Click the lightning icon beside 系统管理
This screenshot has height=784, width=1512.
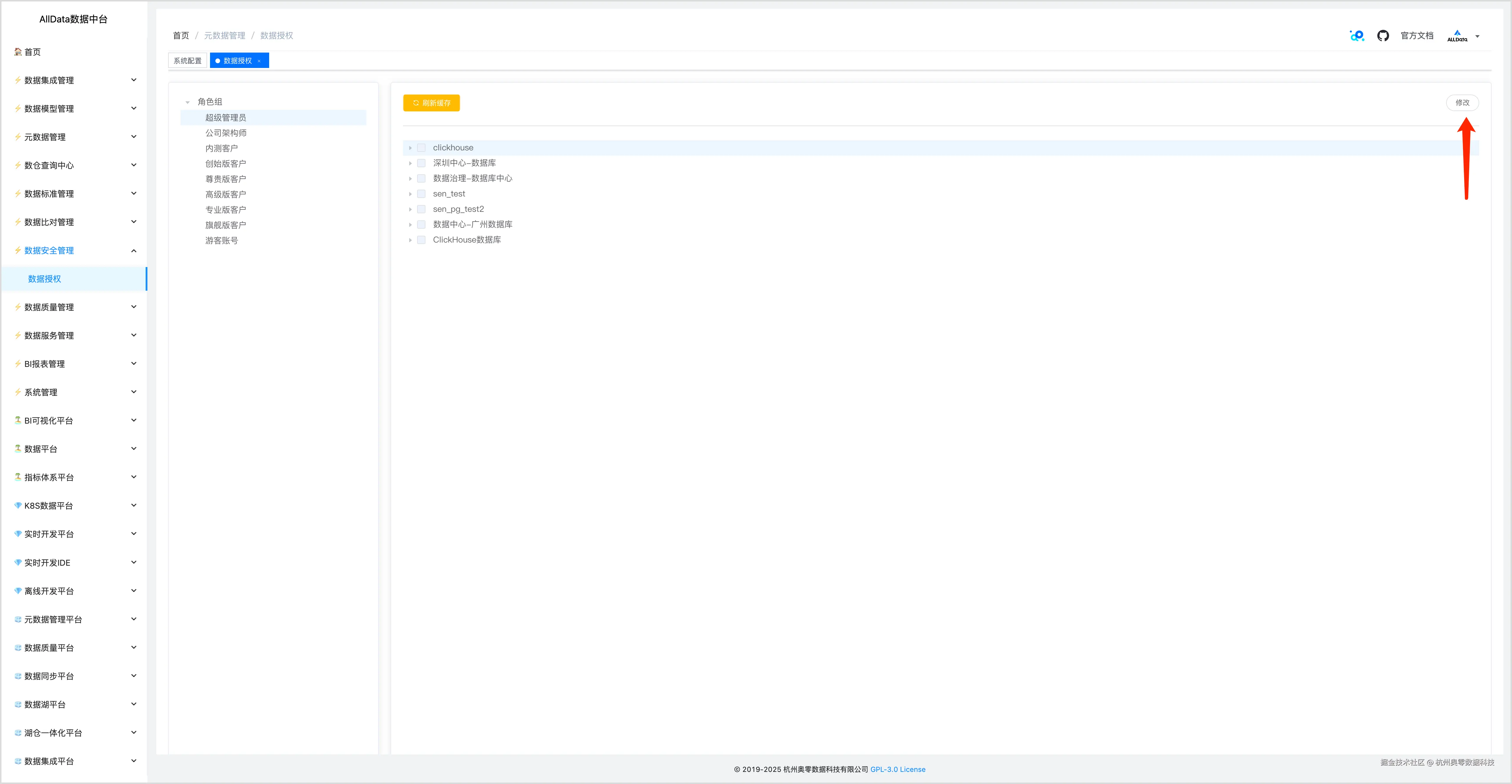[x=18, y=392]
